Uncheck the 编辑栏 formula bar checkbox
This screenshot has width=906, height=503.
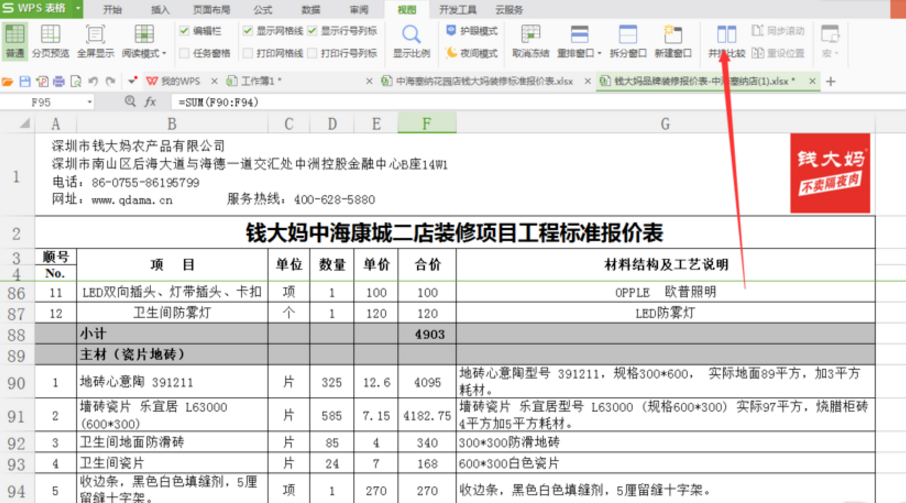click(186, 31)
